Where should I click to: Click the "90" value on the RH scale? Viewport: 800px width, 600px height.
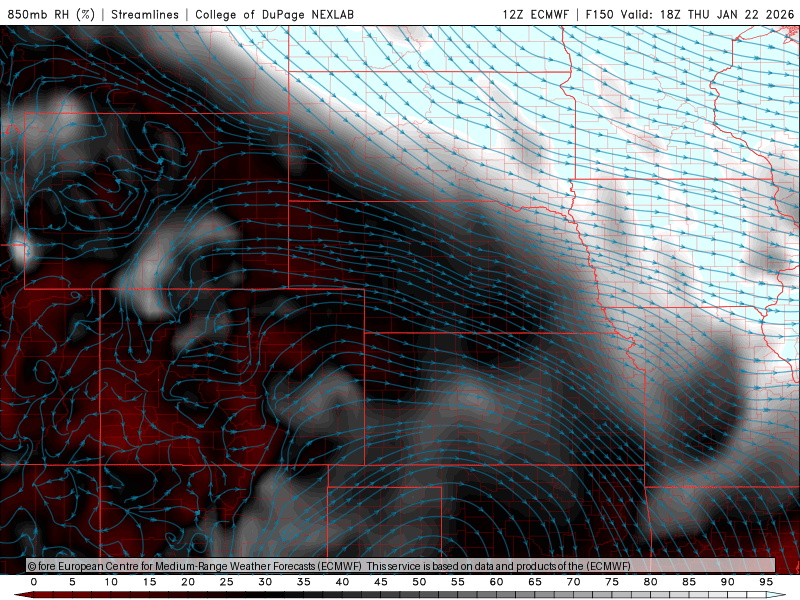(x=728, y=582)
